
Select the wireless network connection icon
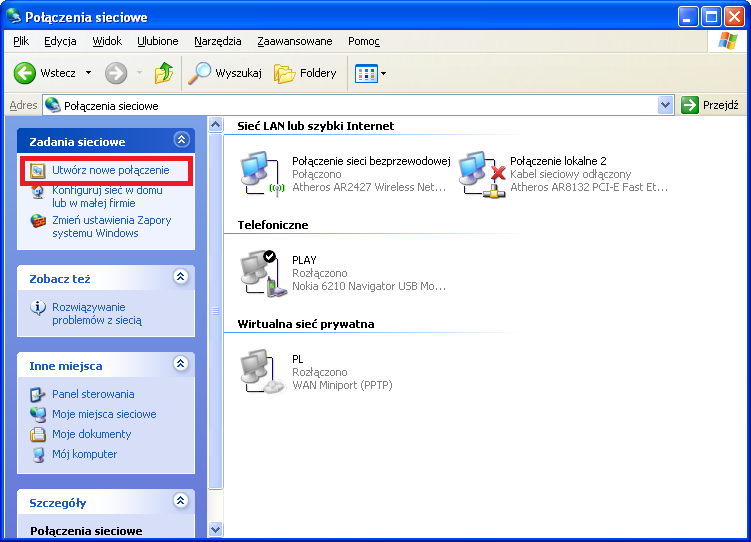[262, 173]
